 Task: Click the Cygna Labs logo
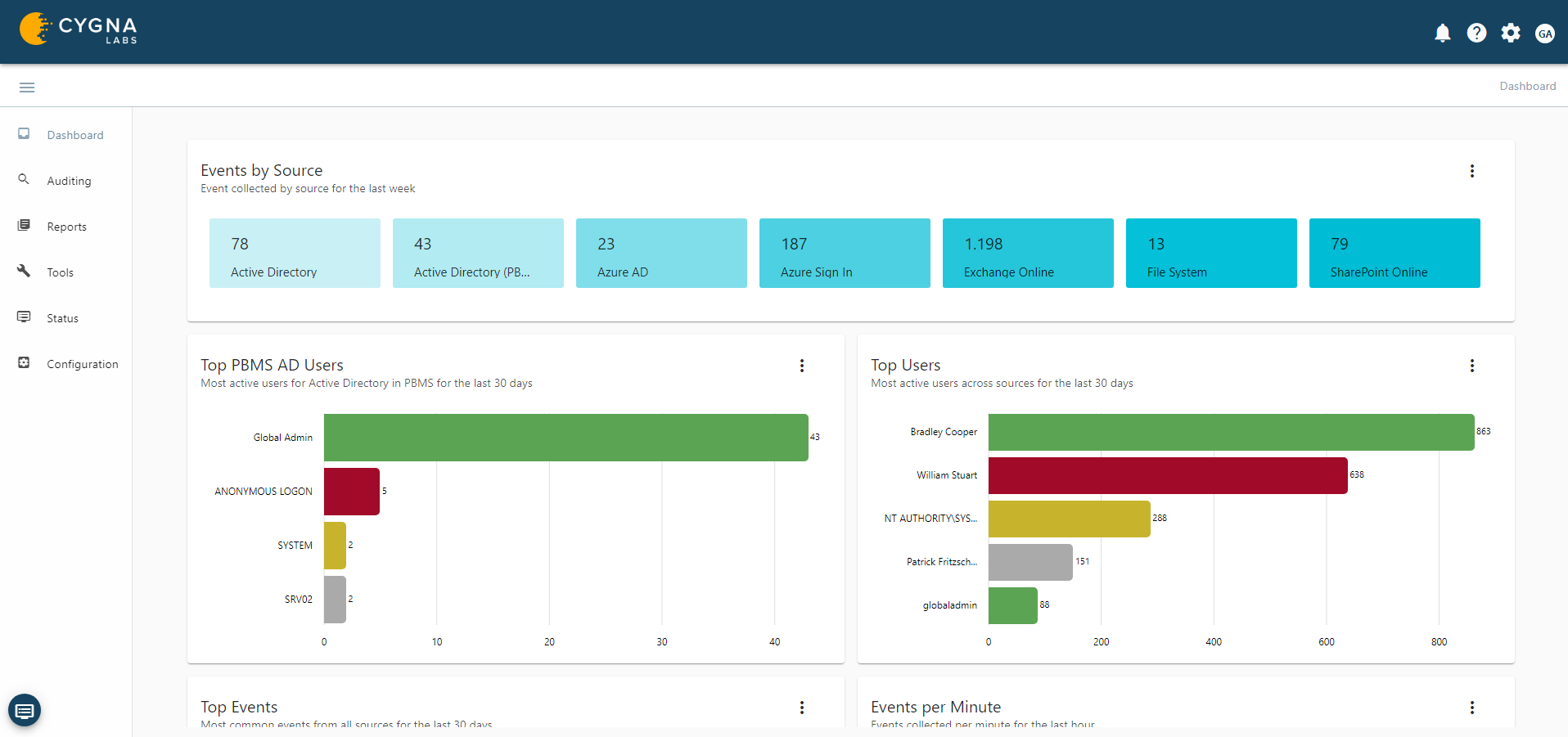click(x=79, y=29)
